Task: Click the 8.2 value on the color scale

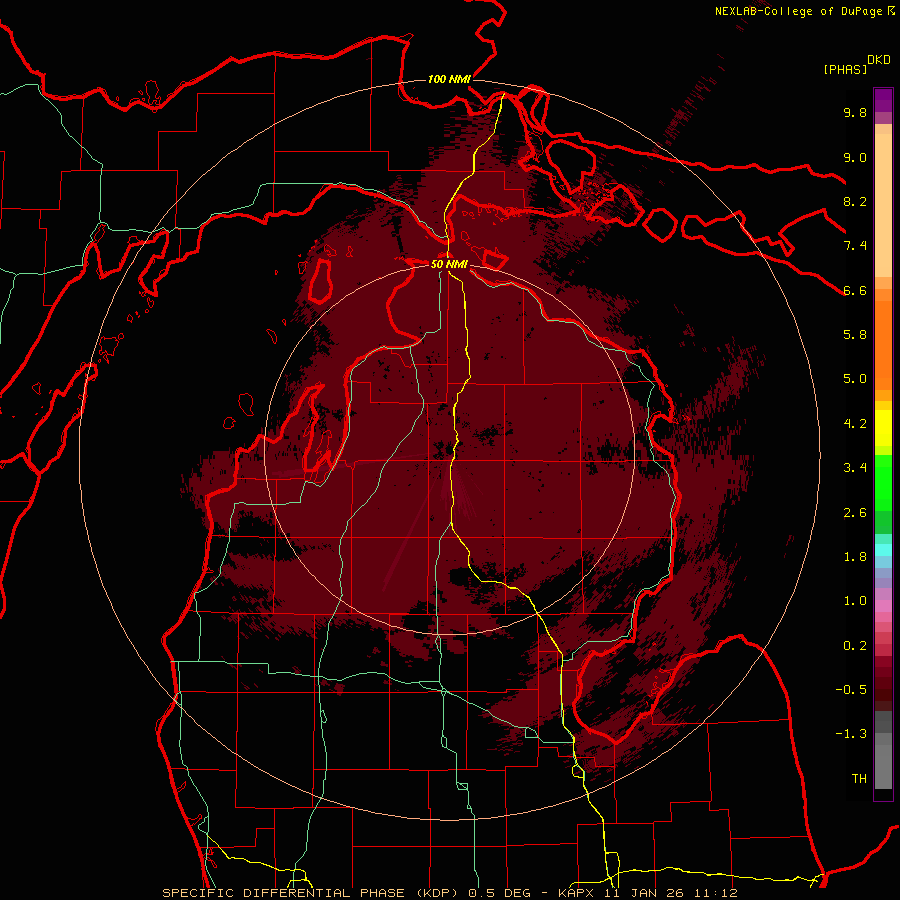Action: coord(855,201)
